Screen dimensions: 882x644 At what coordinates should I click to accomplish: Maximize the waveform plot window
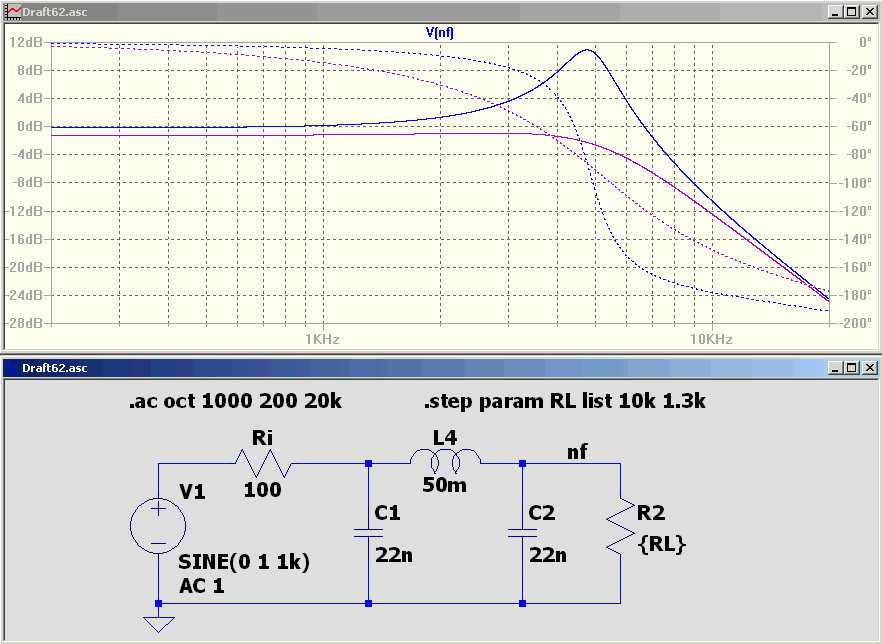coord(852,11)
